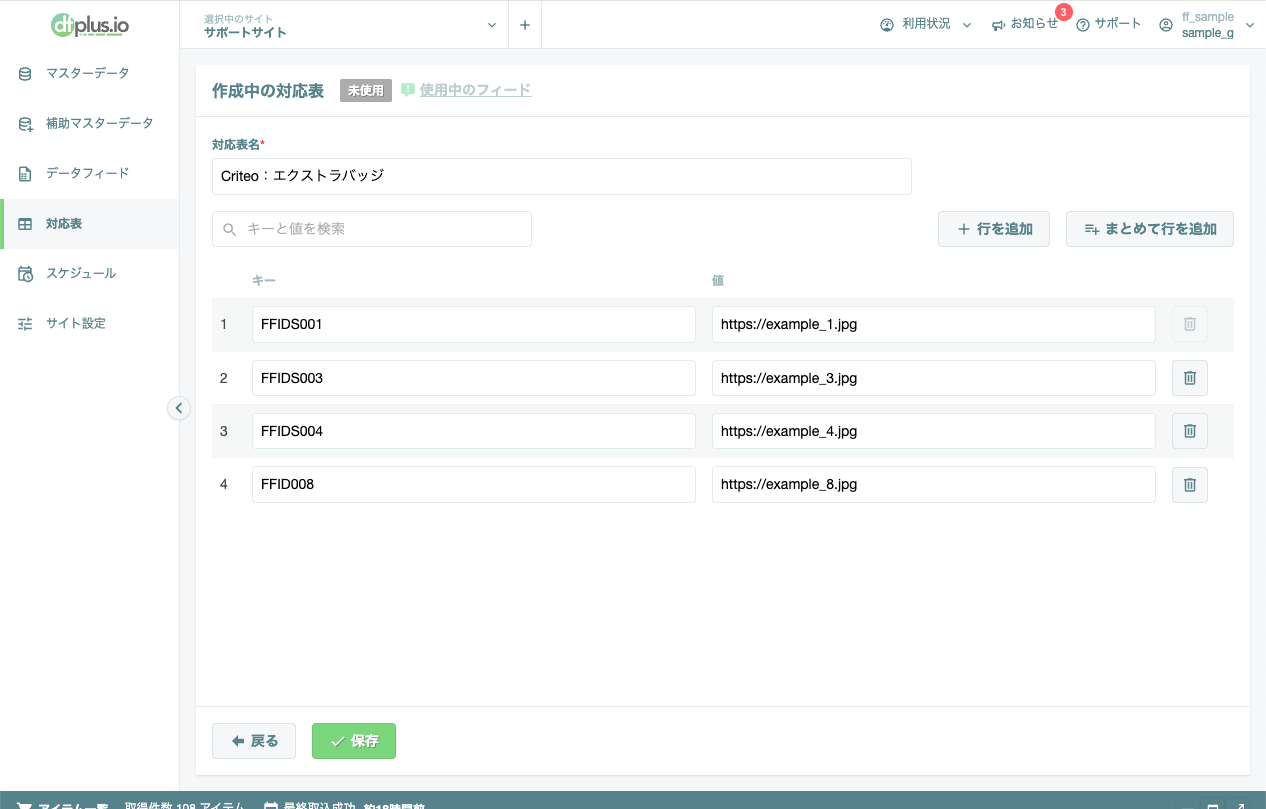Click the megaphone icon beside お知らせ

(998, 25)
